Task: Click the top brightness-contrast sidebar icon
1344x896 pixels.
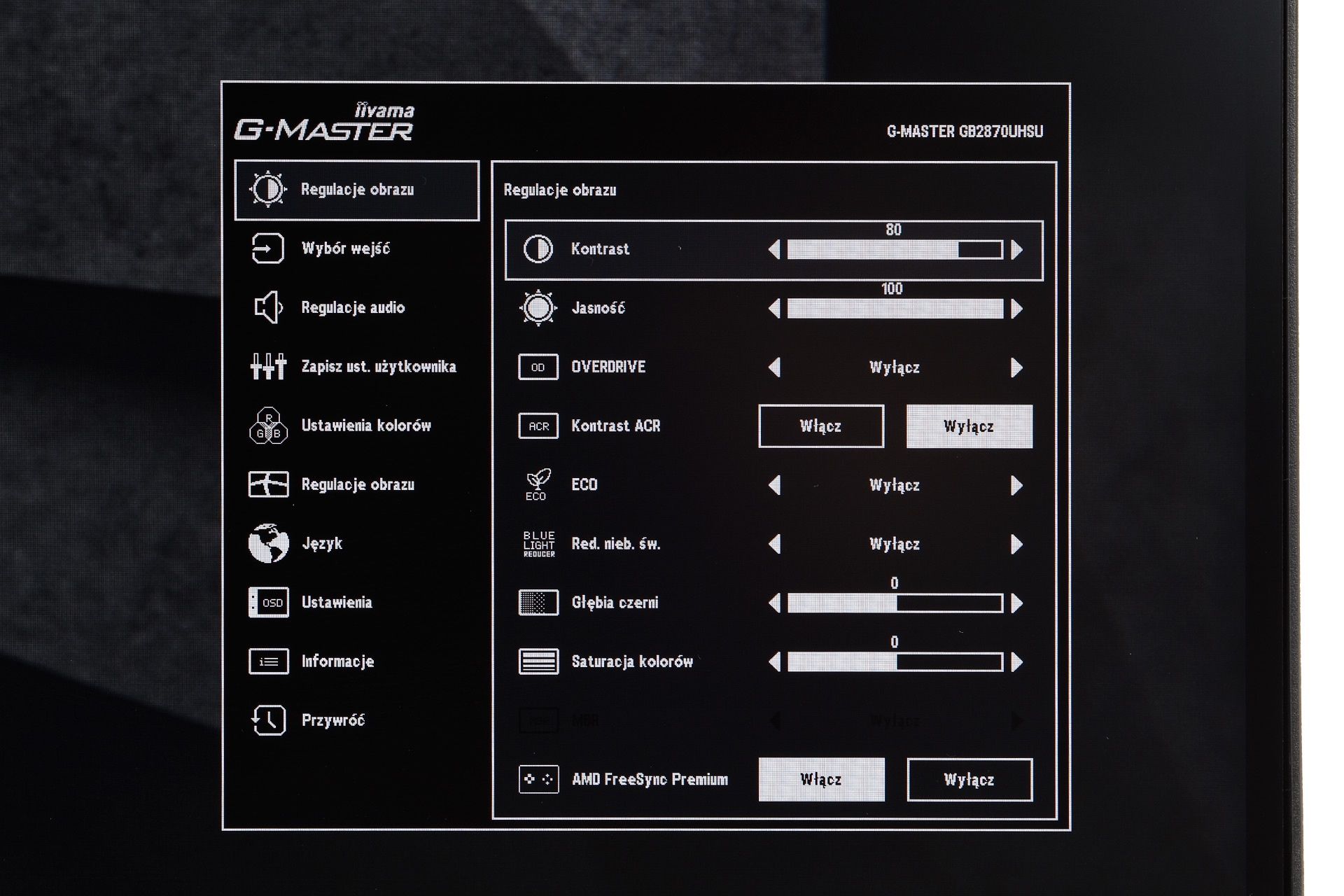Action: click(x=268, y=190)
